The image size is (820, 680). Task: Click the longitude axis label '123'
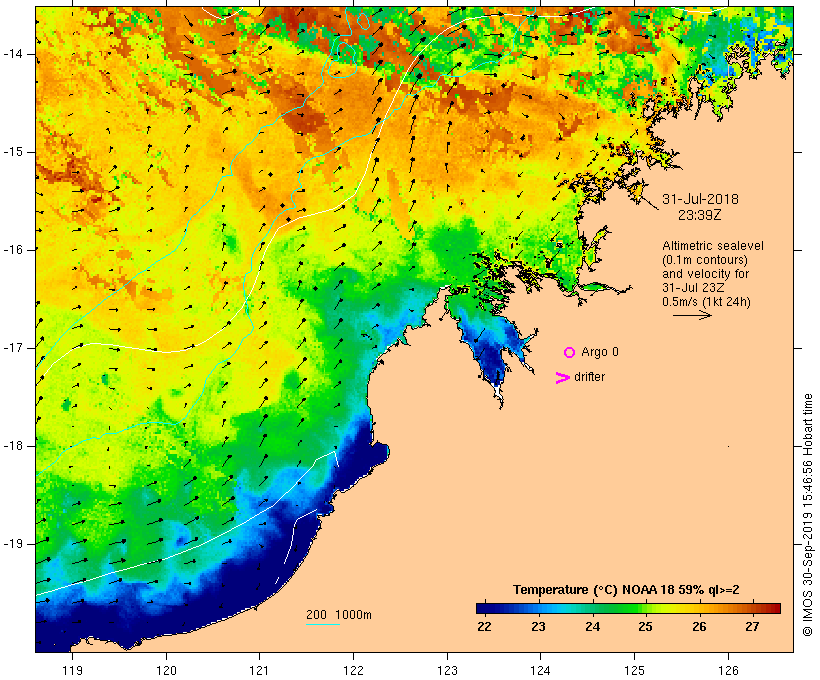point(447,670)
